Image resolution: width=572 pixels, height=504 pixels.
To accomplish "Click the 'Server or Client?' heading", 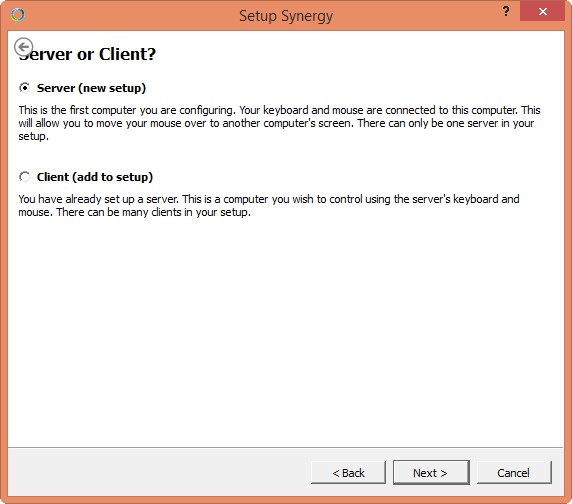I will click(x=88, y=54).
